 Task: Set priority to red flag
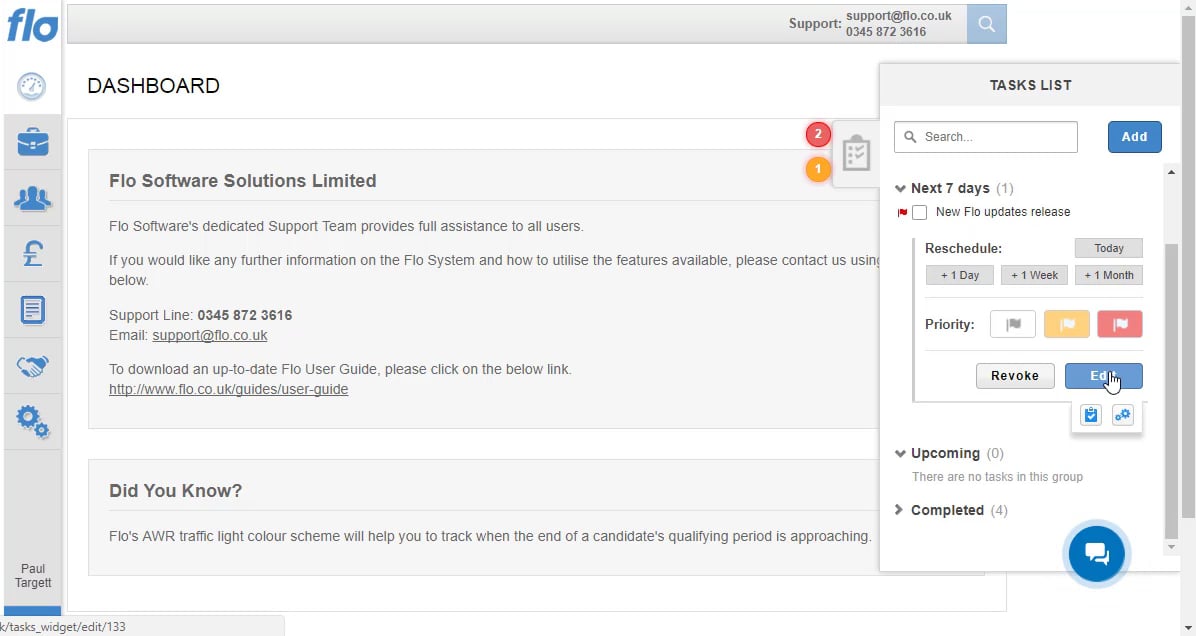coord(1120,324)
